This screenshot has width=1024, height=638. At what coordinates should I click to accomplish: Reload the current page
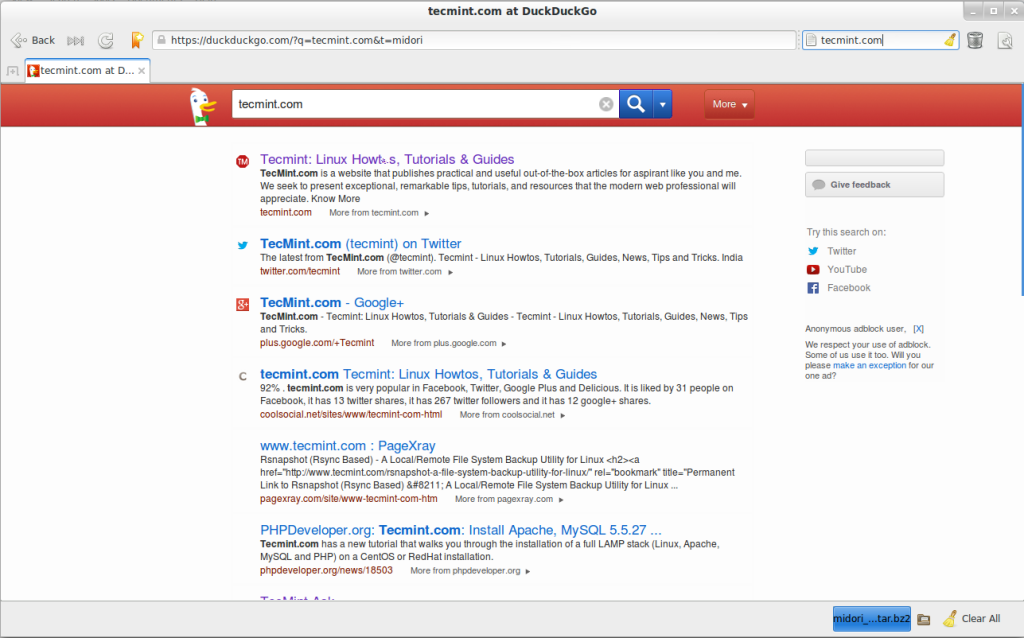pos(106,41)
